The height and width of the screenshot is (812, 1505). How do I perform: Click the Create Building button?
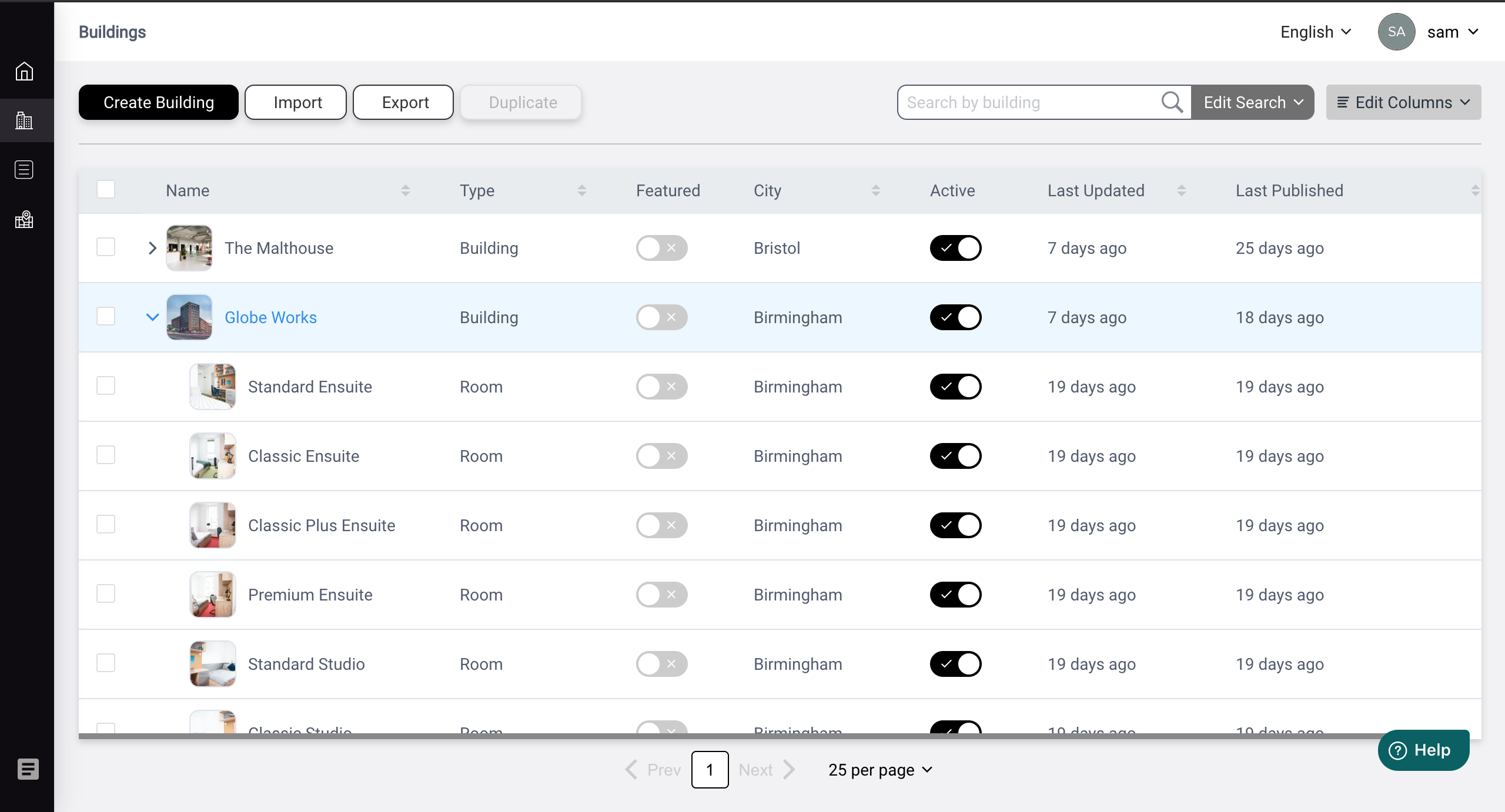(159, 102)
